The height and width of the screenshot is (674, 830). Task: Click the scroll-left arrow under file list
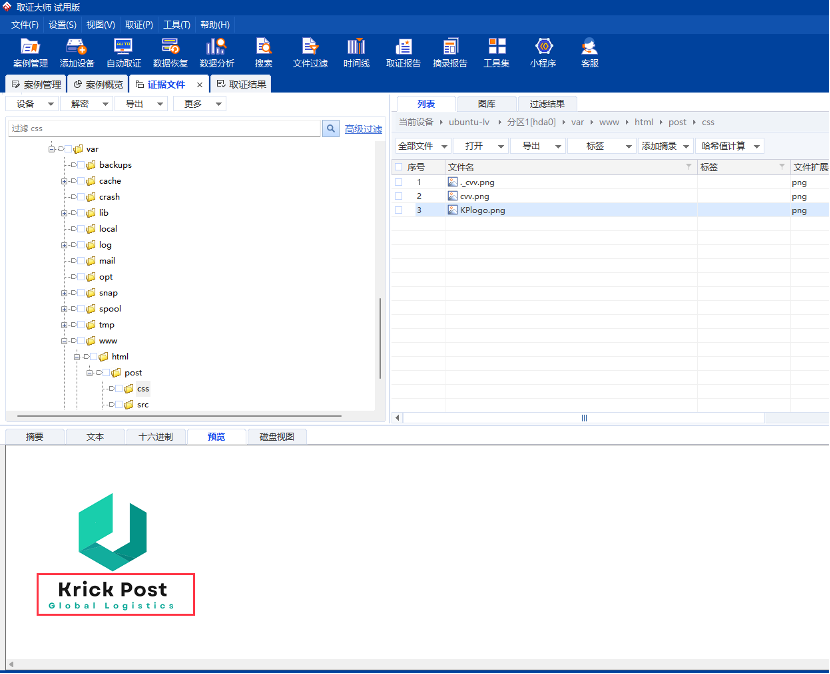[397, 418]
